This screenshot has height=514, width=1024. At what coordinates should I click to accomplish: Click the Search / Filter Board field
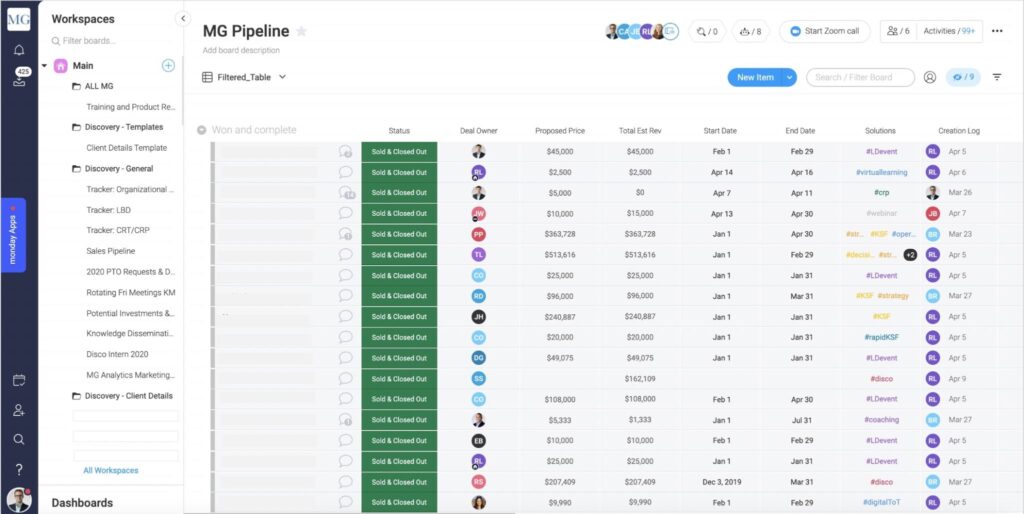pos(860,77)
